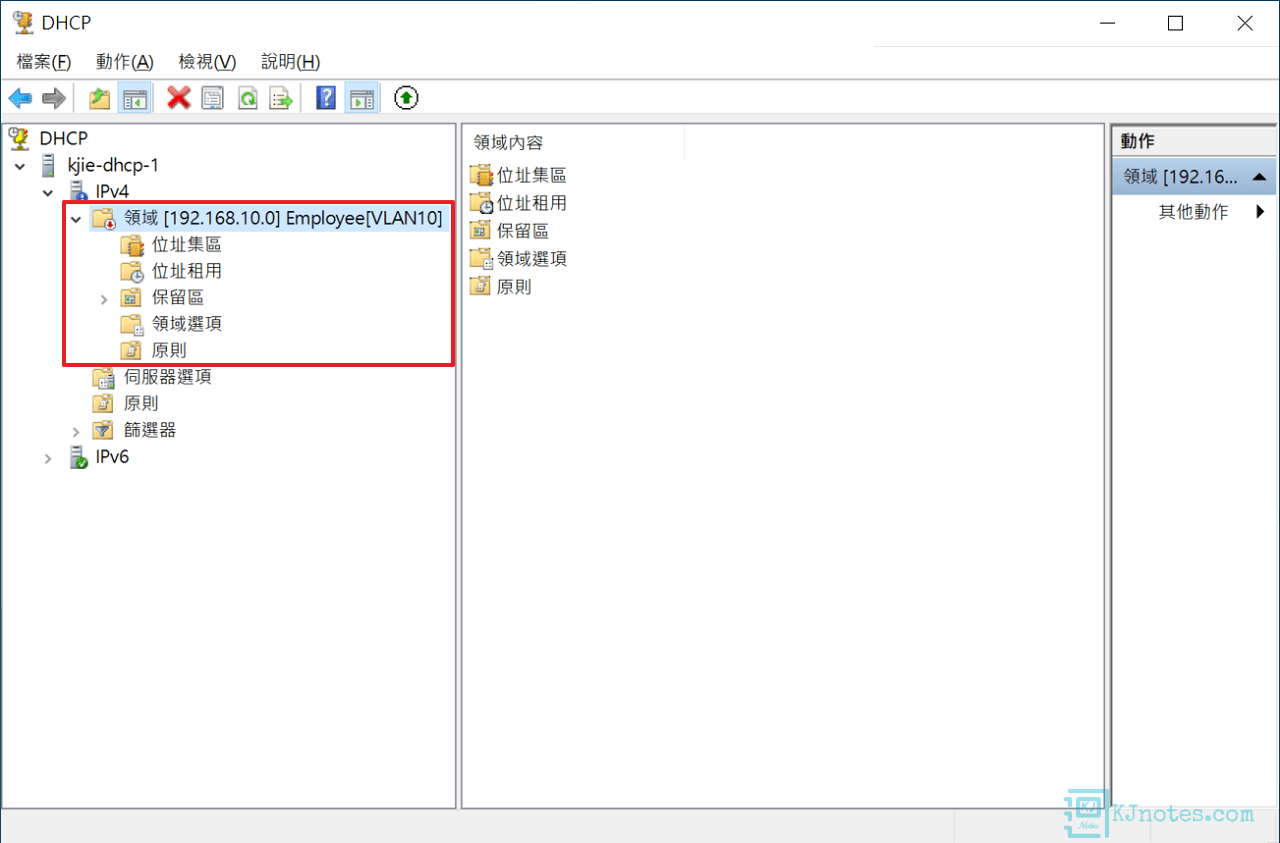Select the DHCP root node in tree
1280x843 pixels.
[x=64, y=138]
